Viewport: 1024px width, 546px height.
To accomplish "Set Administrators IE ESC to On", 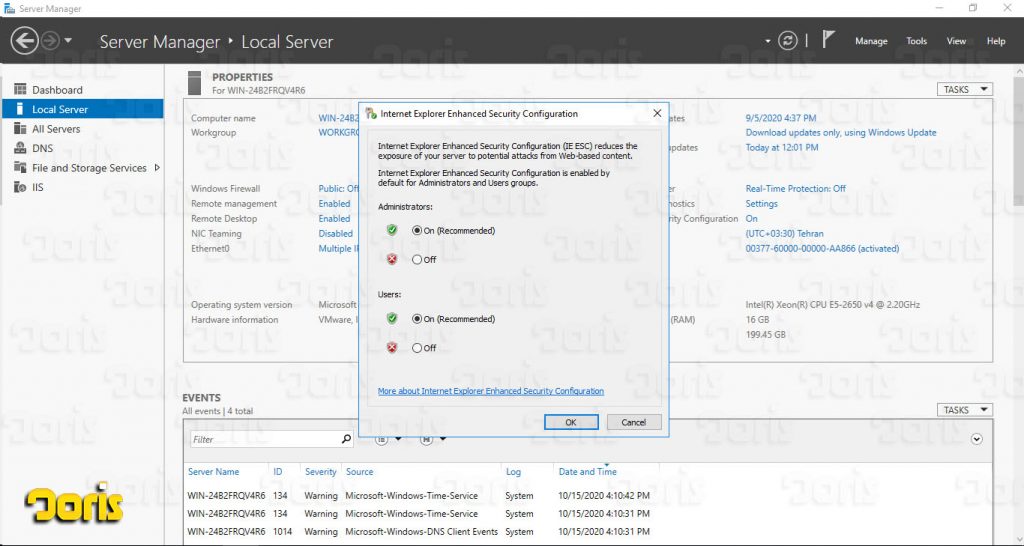I will coord(417,231).
